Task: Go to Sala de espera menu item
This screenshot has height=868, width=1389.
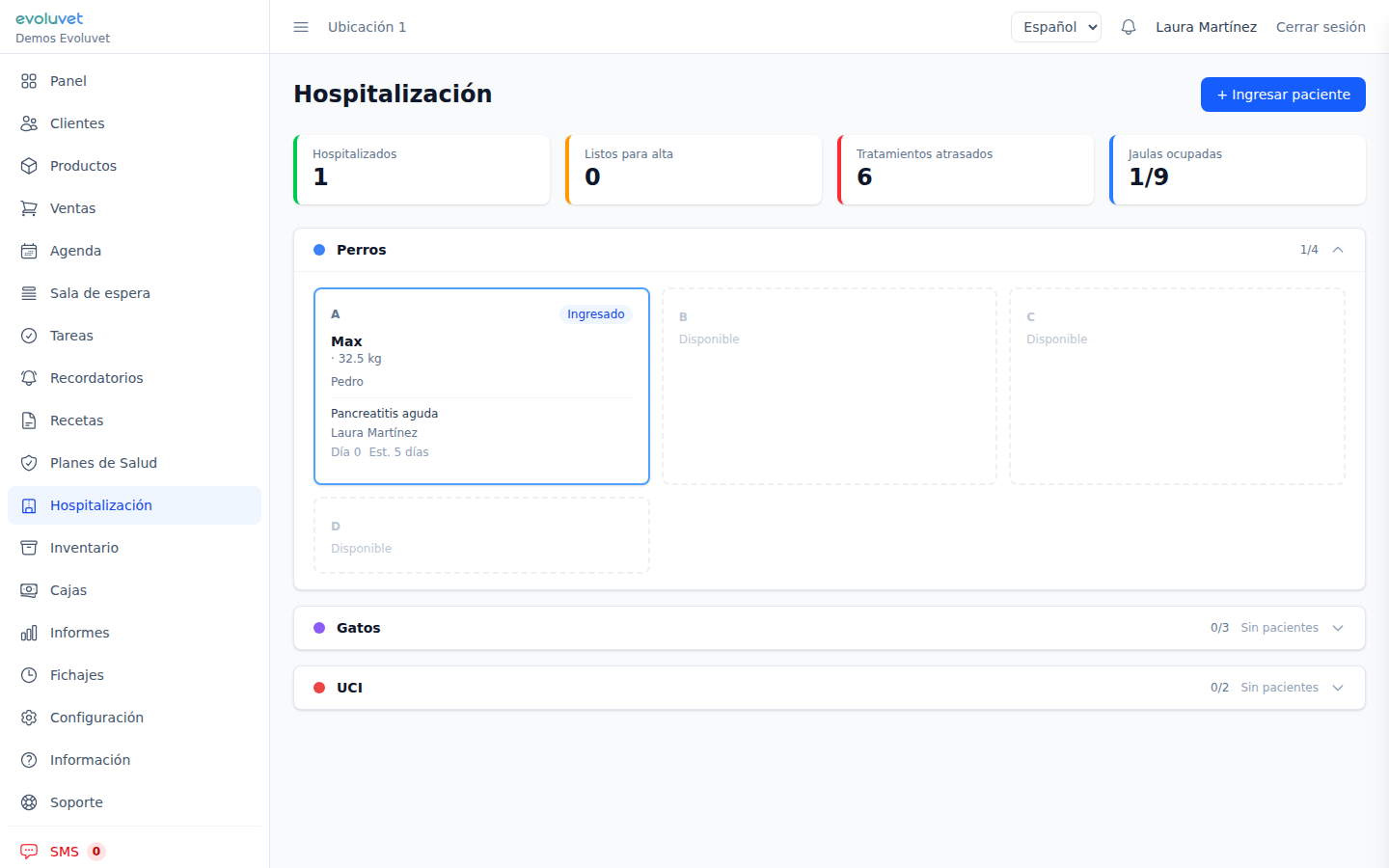Action: coord(99,293)
